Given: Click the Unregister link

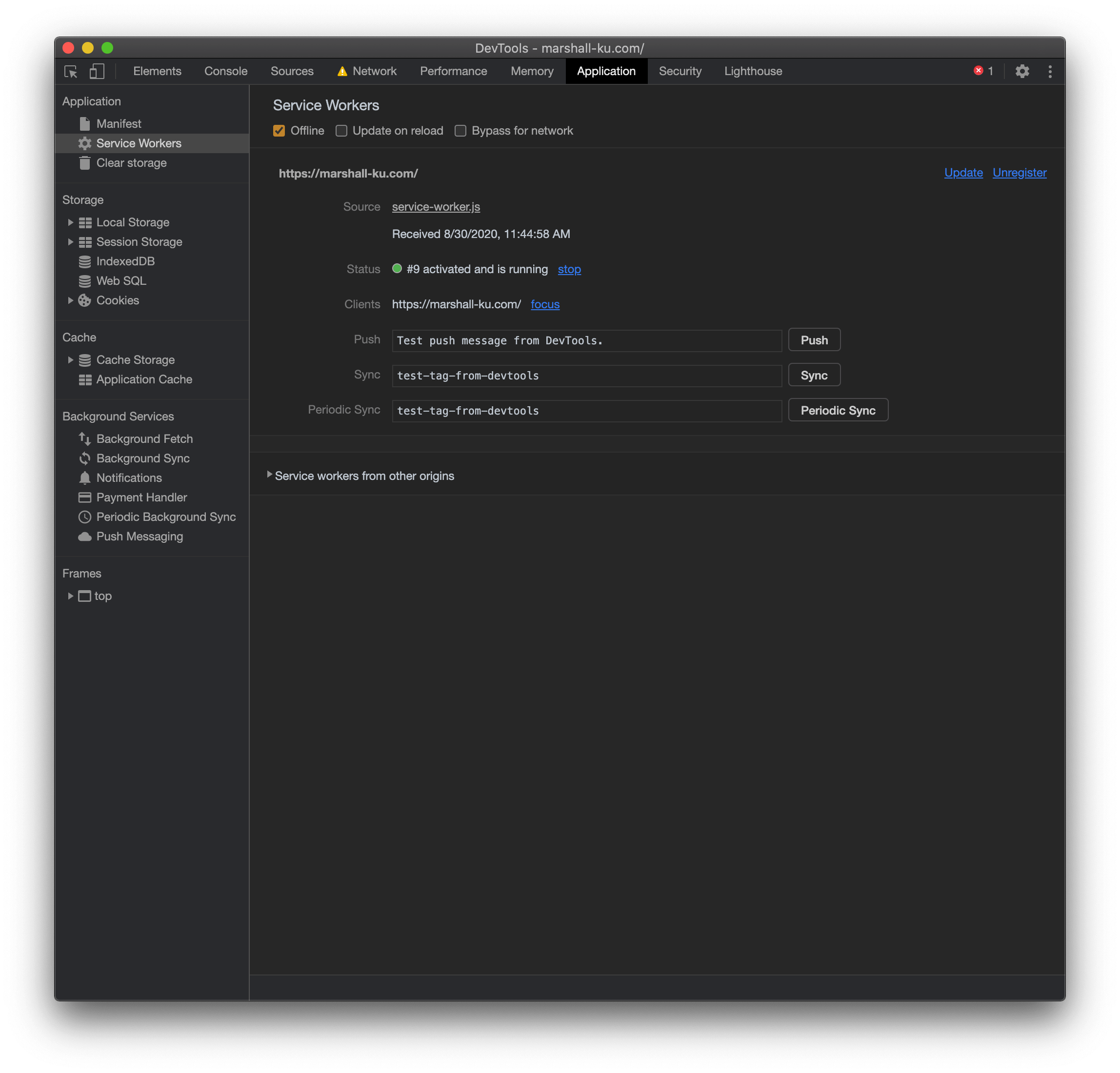Looking at the screenshot, I should [x=1019, y=173].
